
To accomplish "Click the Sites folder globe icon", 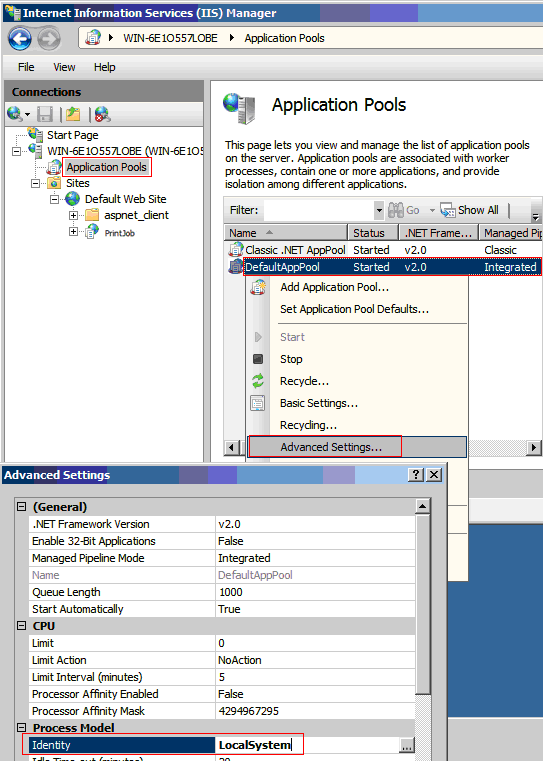I will [54, 183].
